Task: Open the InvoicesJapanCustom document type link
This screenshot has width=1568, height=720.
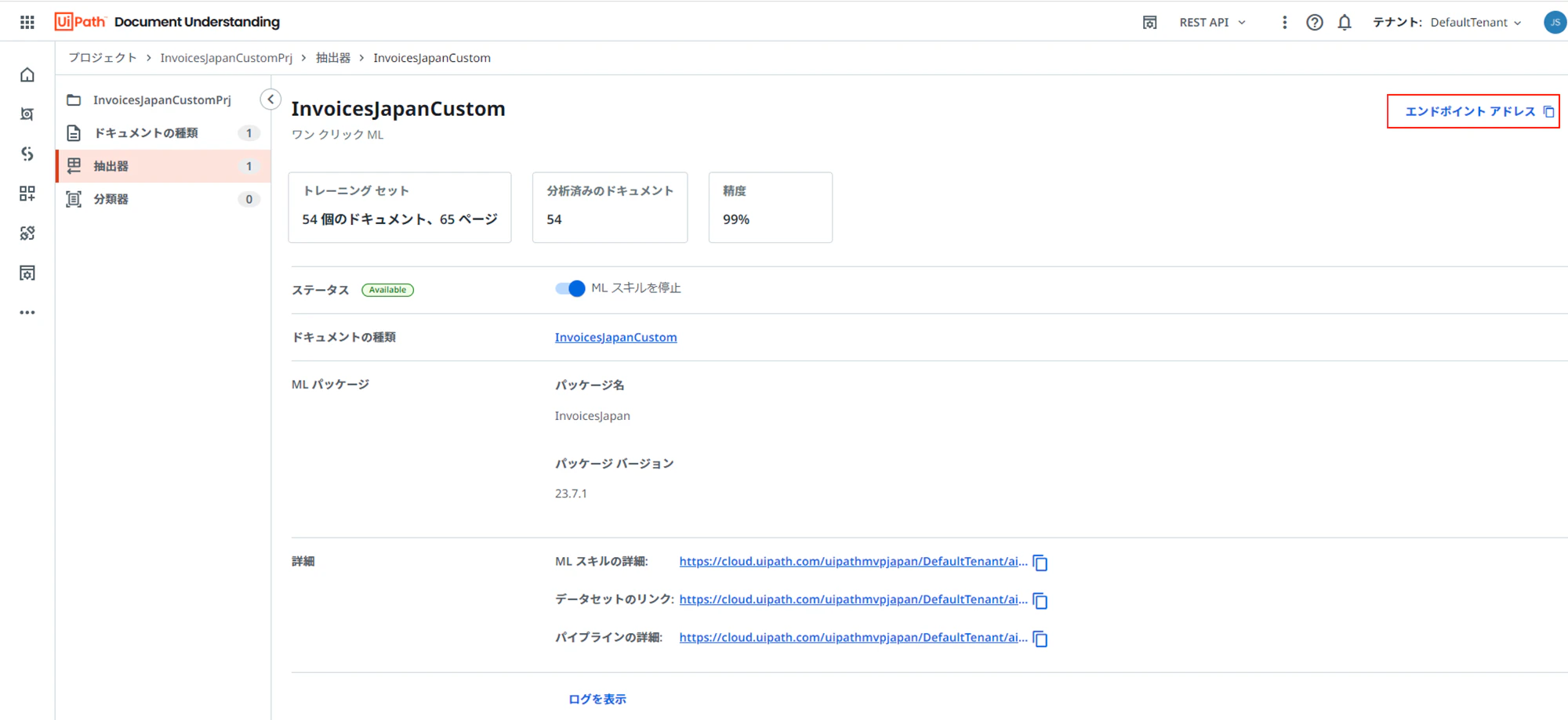Action: pos(616,337)
